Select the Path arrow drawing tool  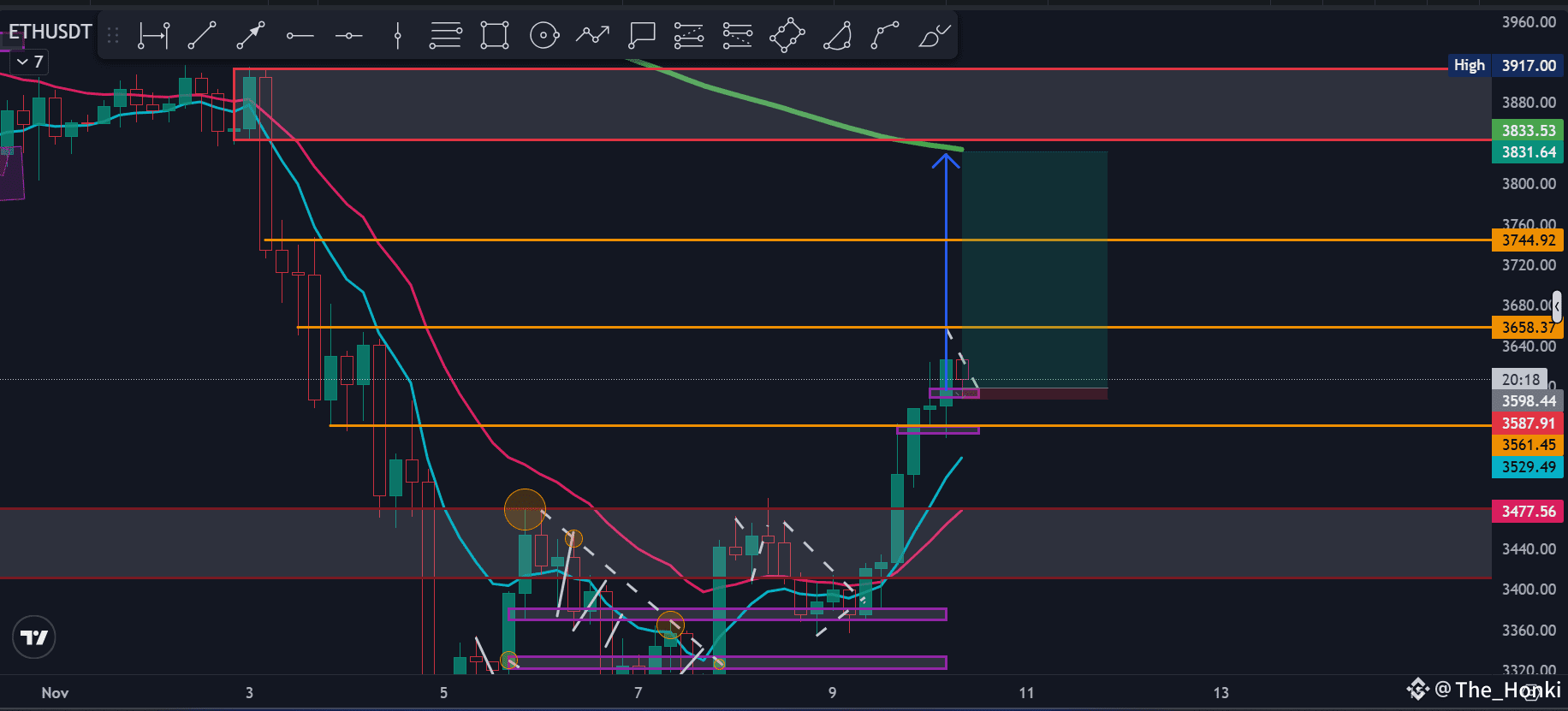click(592, 36)
